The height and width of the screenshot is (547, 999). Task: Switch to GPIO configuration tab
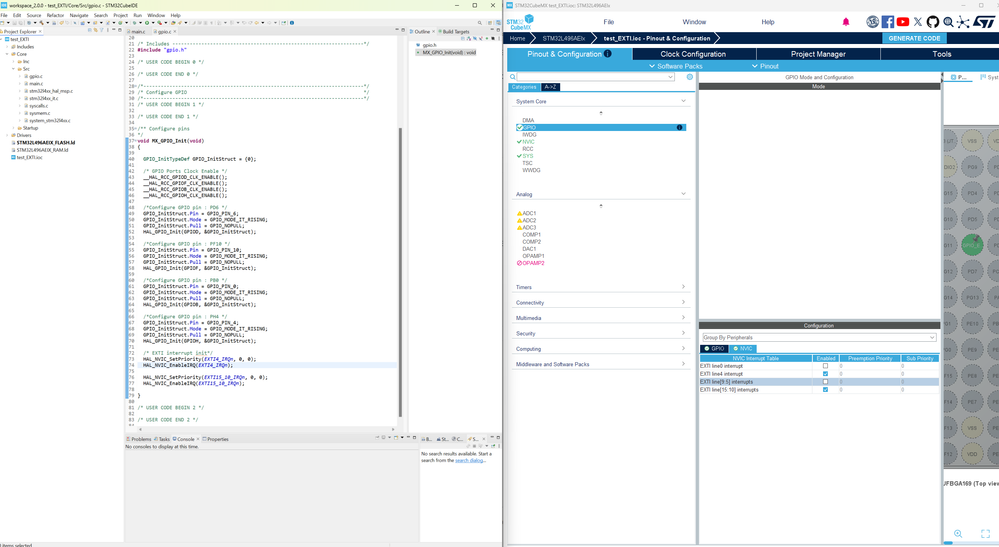point(714,348)
